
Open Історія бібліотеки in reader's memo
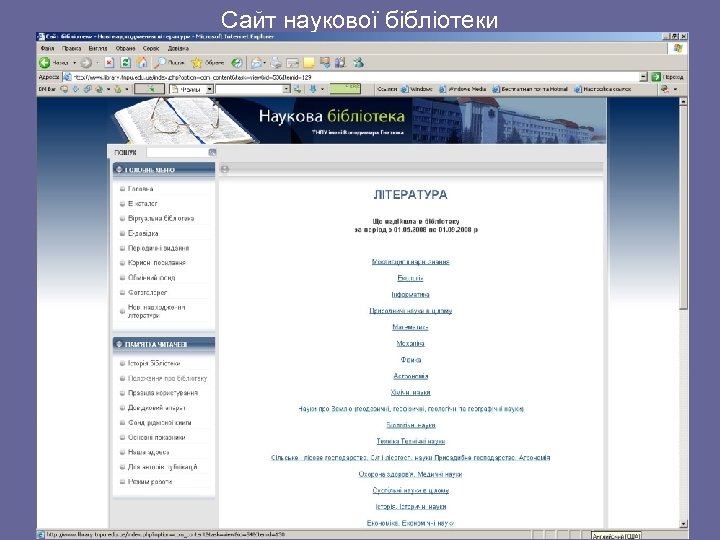(x=154, y=363)
